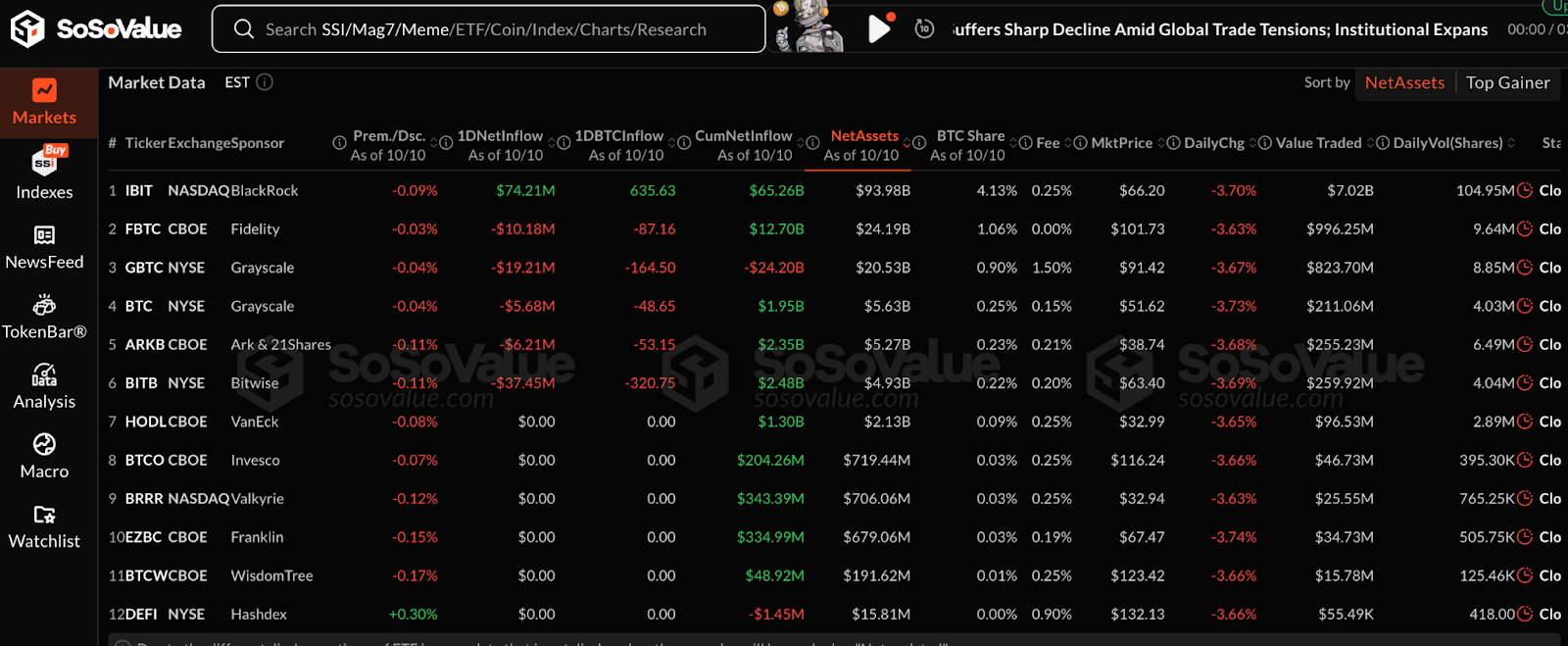Play the news audio broadcast

click(x=879, y=29)
